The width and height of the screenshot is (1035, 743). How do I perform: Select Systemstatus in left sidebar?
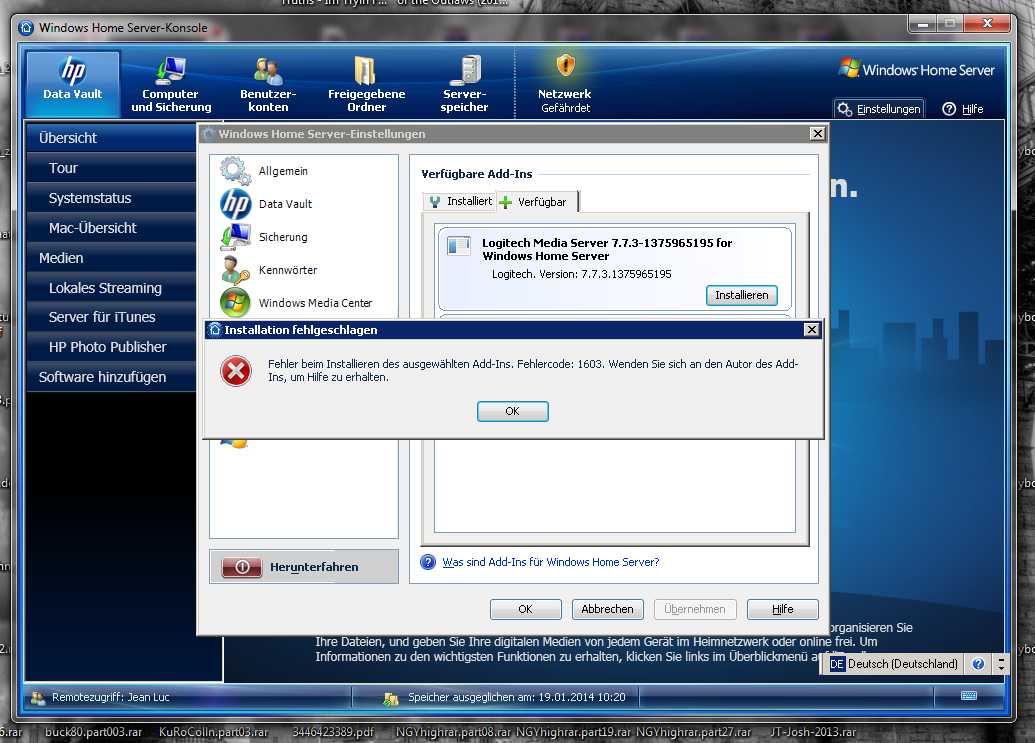(x=90, y=198)
